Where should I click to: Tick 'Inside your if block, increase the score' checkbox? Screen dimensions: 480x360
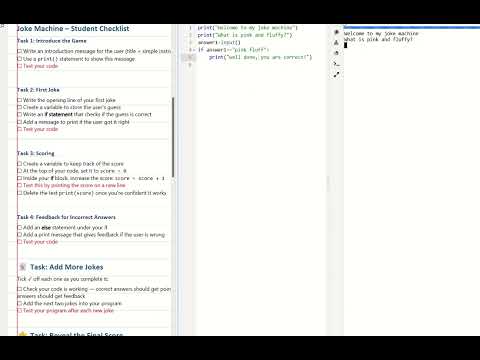click(x=19, y=178)
